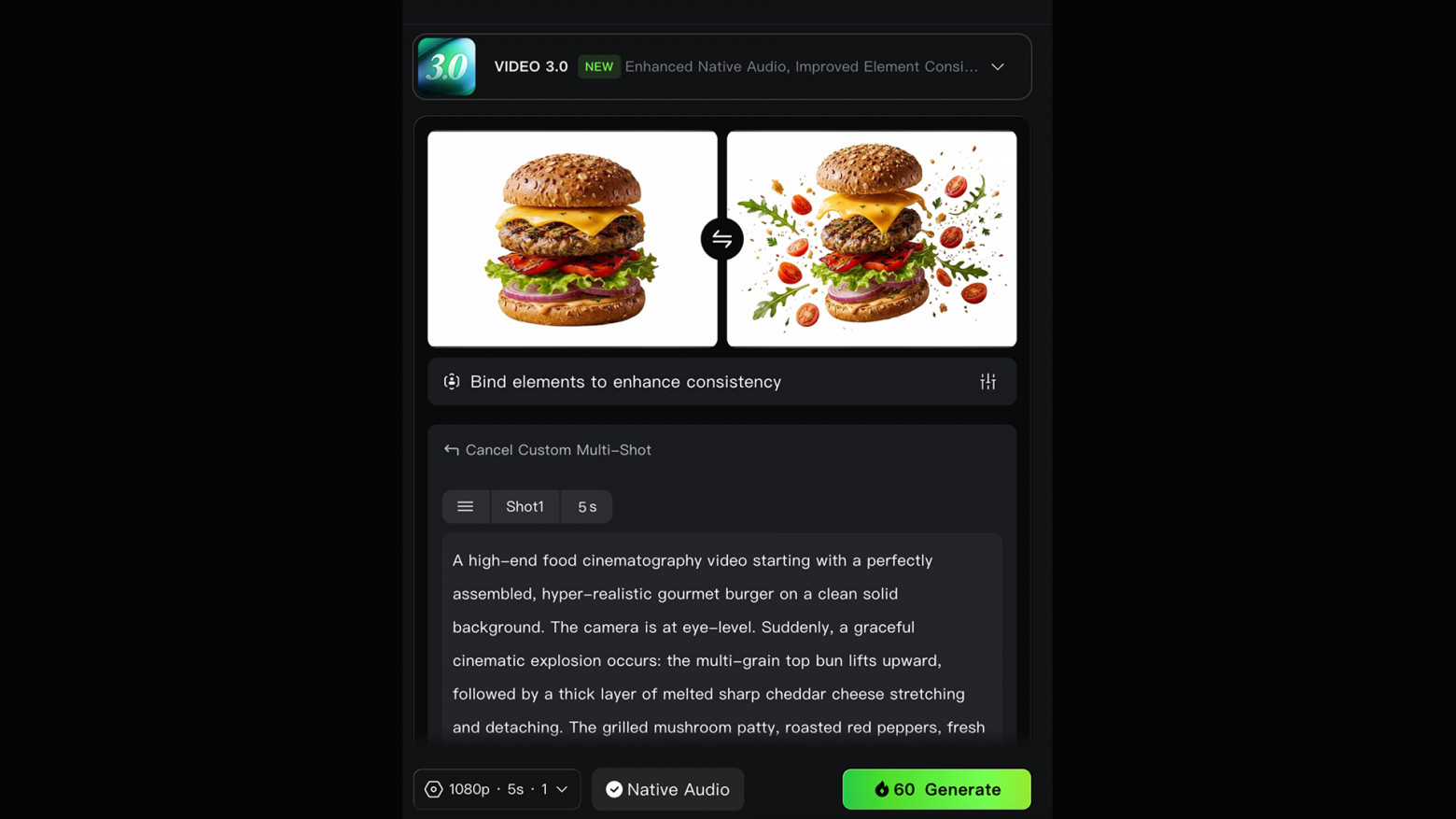This screenshot has width=1456, height=819.
Task: Select the Shot1 tab
Action: click(525, 507)
